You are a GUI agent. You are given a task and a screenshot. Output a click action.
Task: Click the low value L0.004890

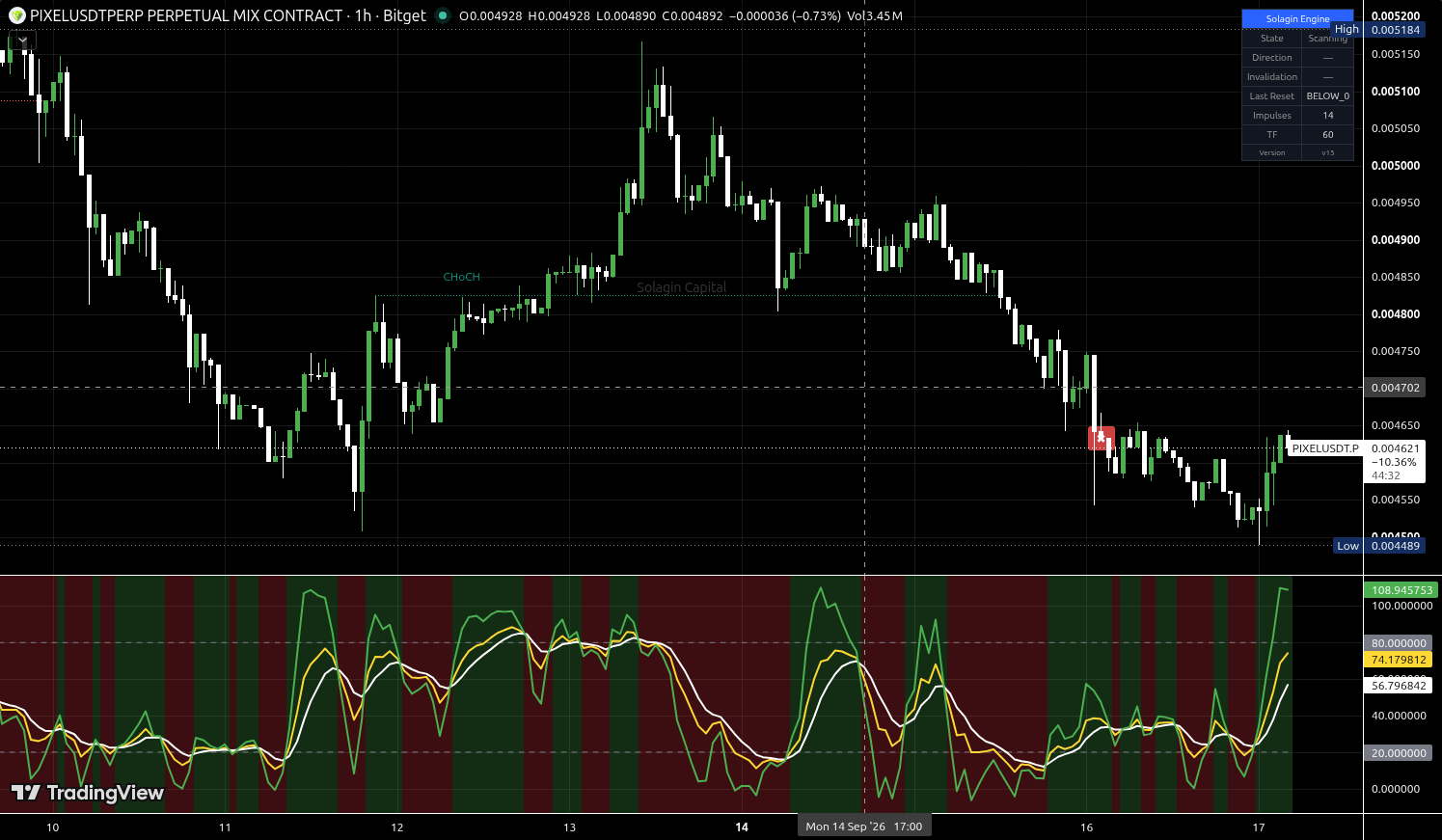point(625,16)
